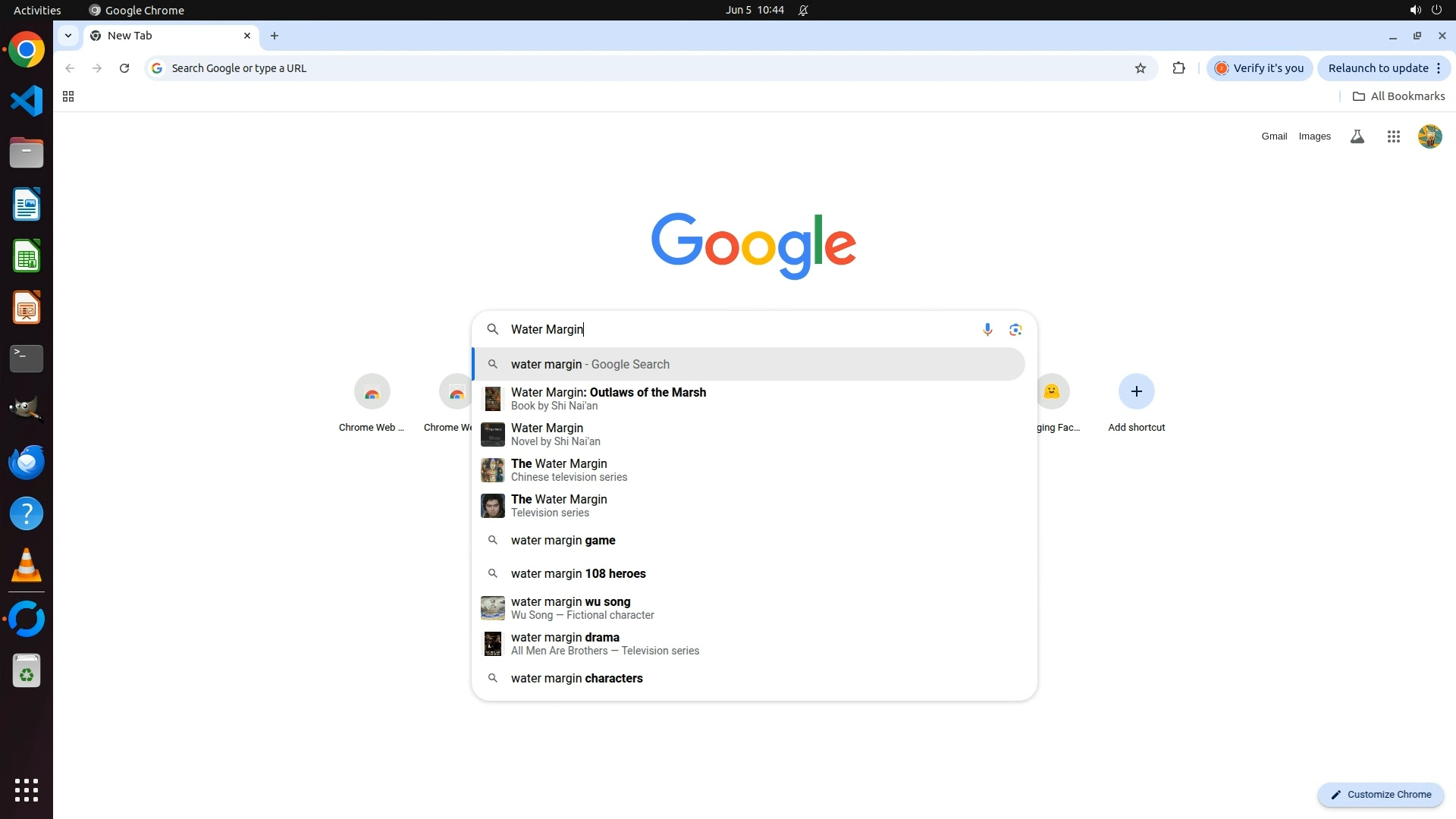Image resolution: width=1456 pixels, height=819 pixels.
Task: Select Water Margin: Outlaws of the Marsh thumbnail
Action: [x=493, y=398]
